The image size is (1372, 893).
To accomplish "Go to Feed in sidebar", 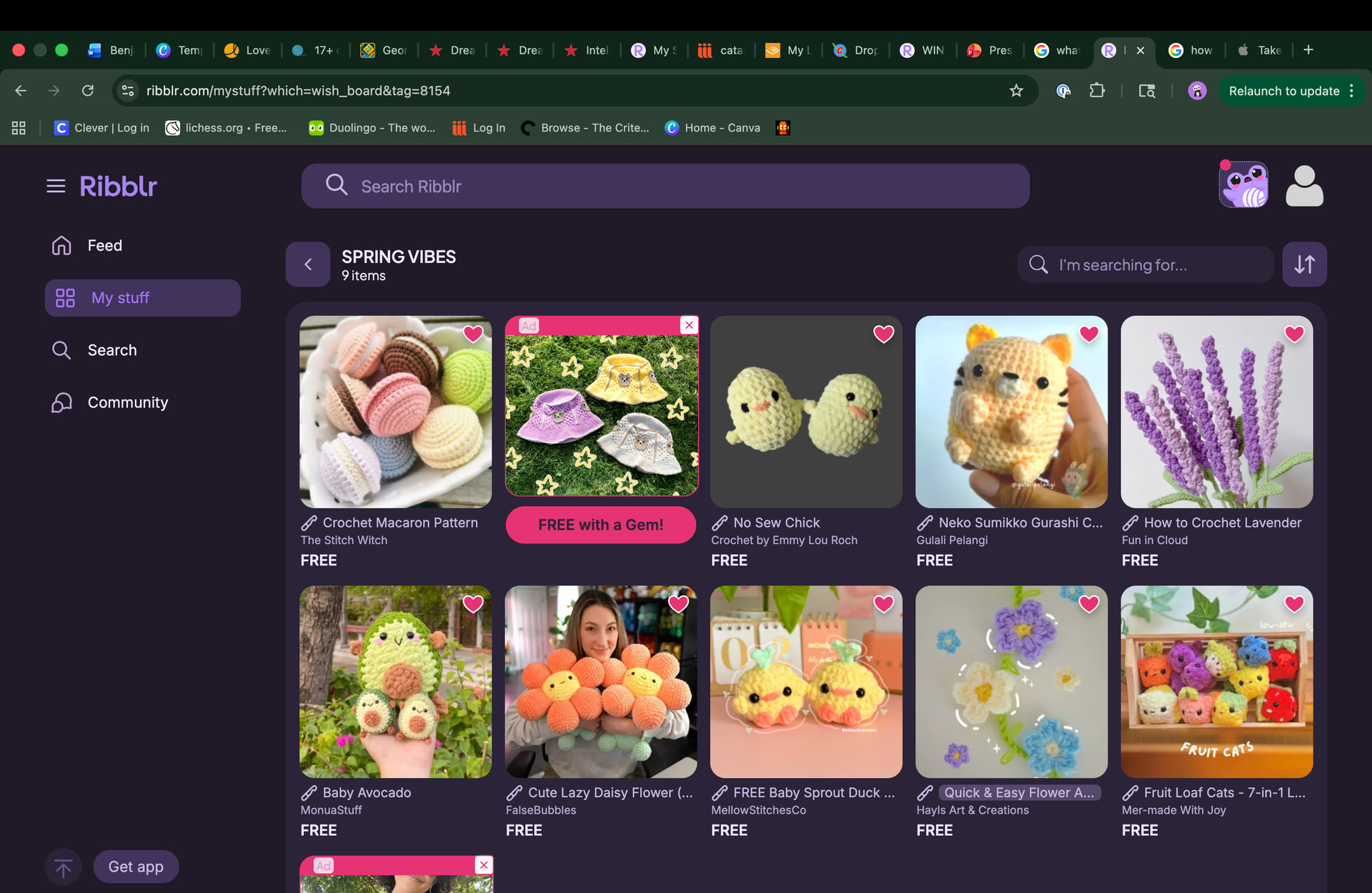I will tap(104, 245).
